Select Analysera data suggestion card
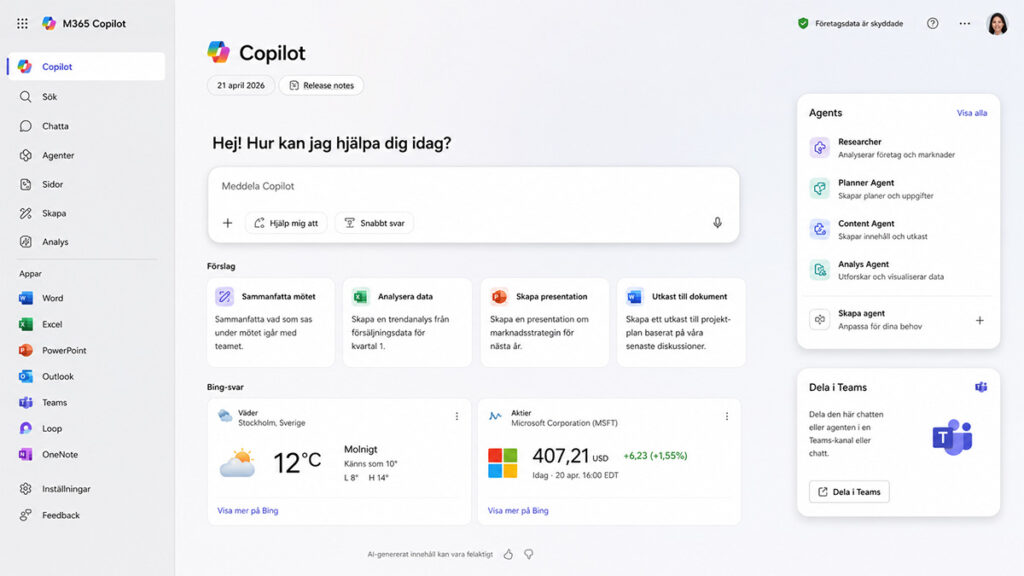 [407, 322]
